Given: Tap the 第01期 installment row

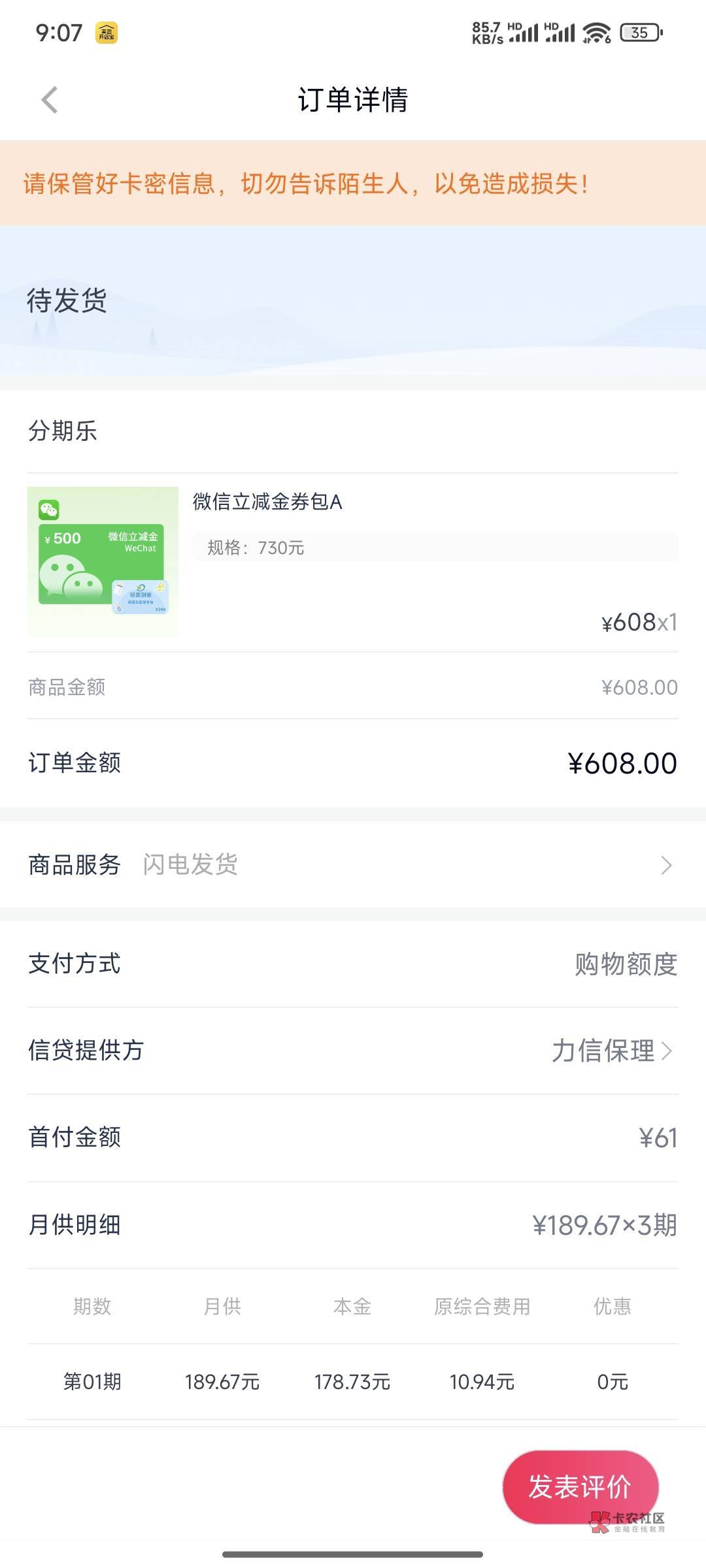Looking at the screenshot, I should tap(353, 1382).
